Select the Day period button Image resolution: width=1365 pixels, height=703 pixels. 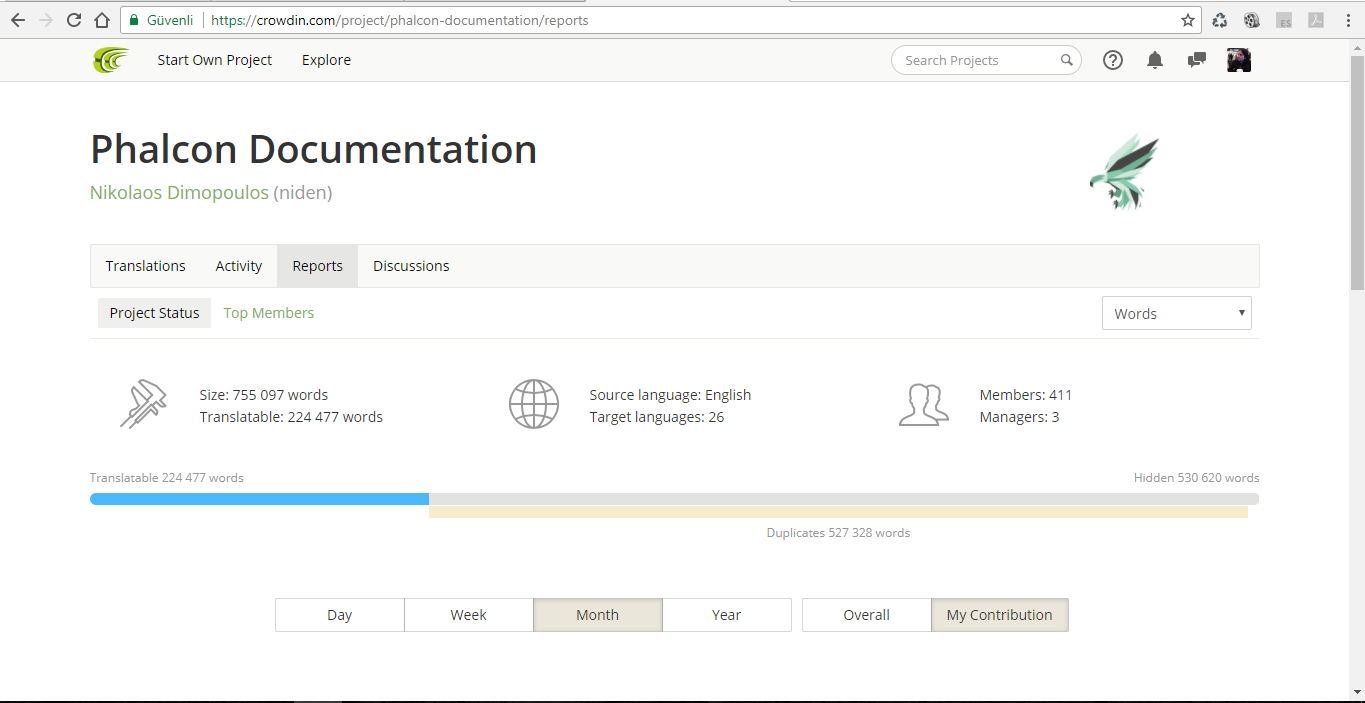(x=340, y=615)
